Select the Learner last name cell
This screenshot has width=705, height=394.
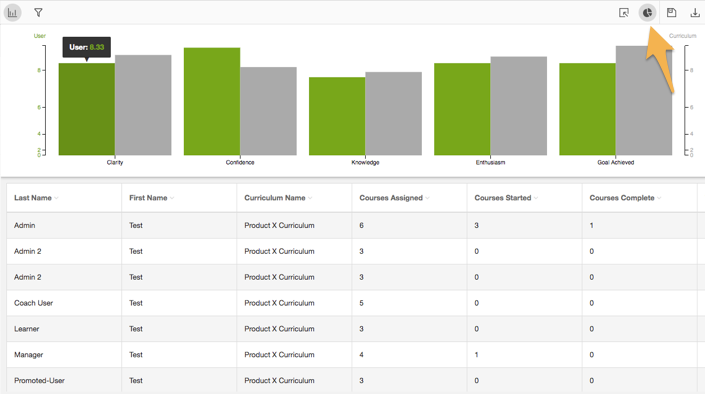tap(27, 329)
